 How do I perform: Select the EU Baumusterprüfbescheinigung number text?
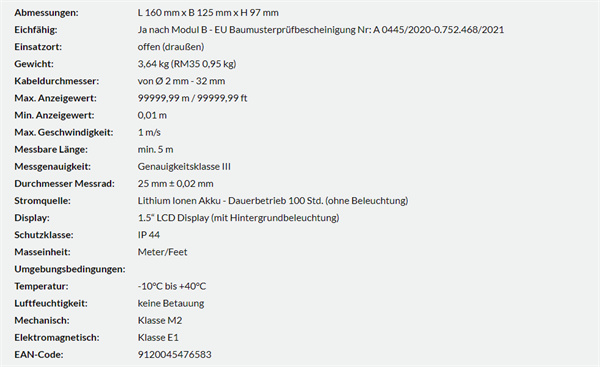[439, 30]
